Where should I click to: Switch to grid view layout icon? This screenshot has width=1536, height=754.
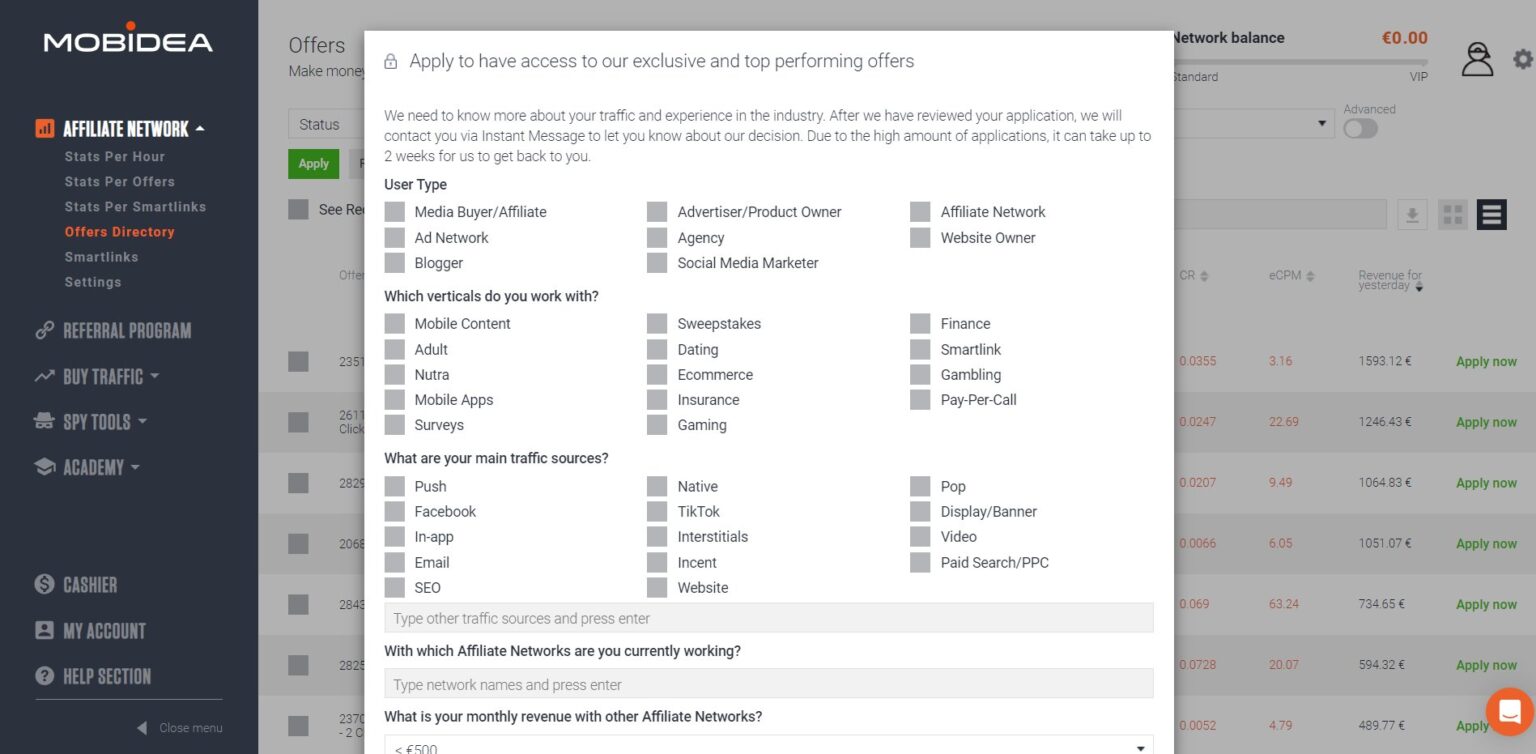pos(1453,215)
